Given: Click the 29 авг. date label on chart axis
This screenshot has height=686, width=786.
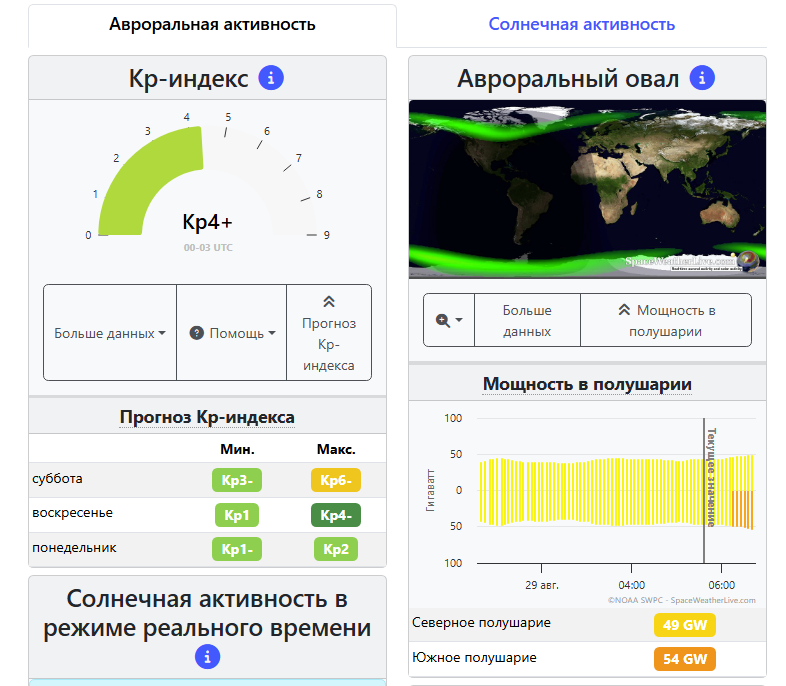Looking at the screenshot, I should 541,585.
